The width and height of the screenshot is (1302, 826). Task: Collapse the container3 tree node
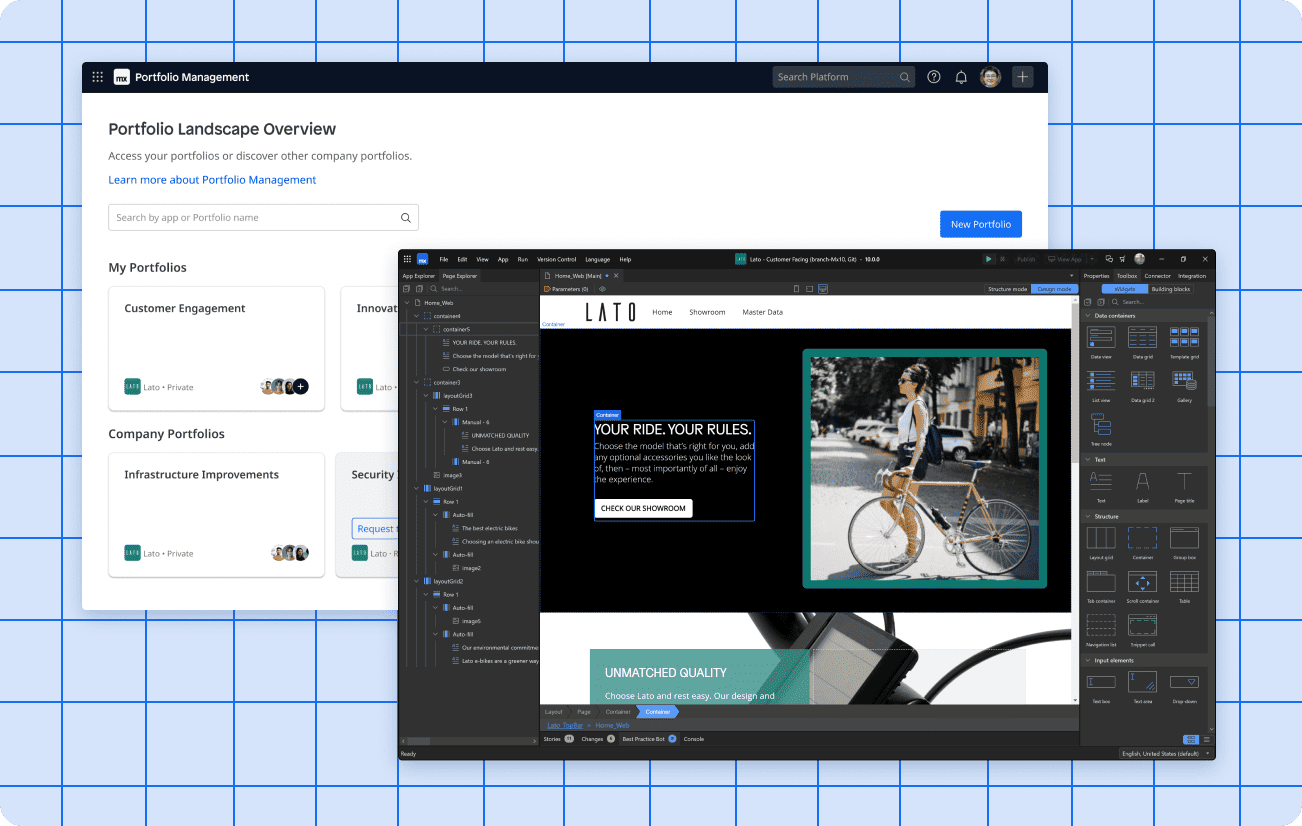(x=417, y=382)
